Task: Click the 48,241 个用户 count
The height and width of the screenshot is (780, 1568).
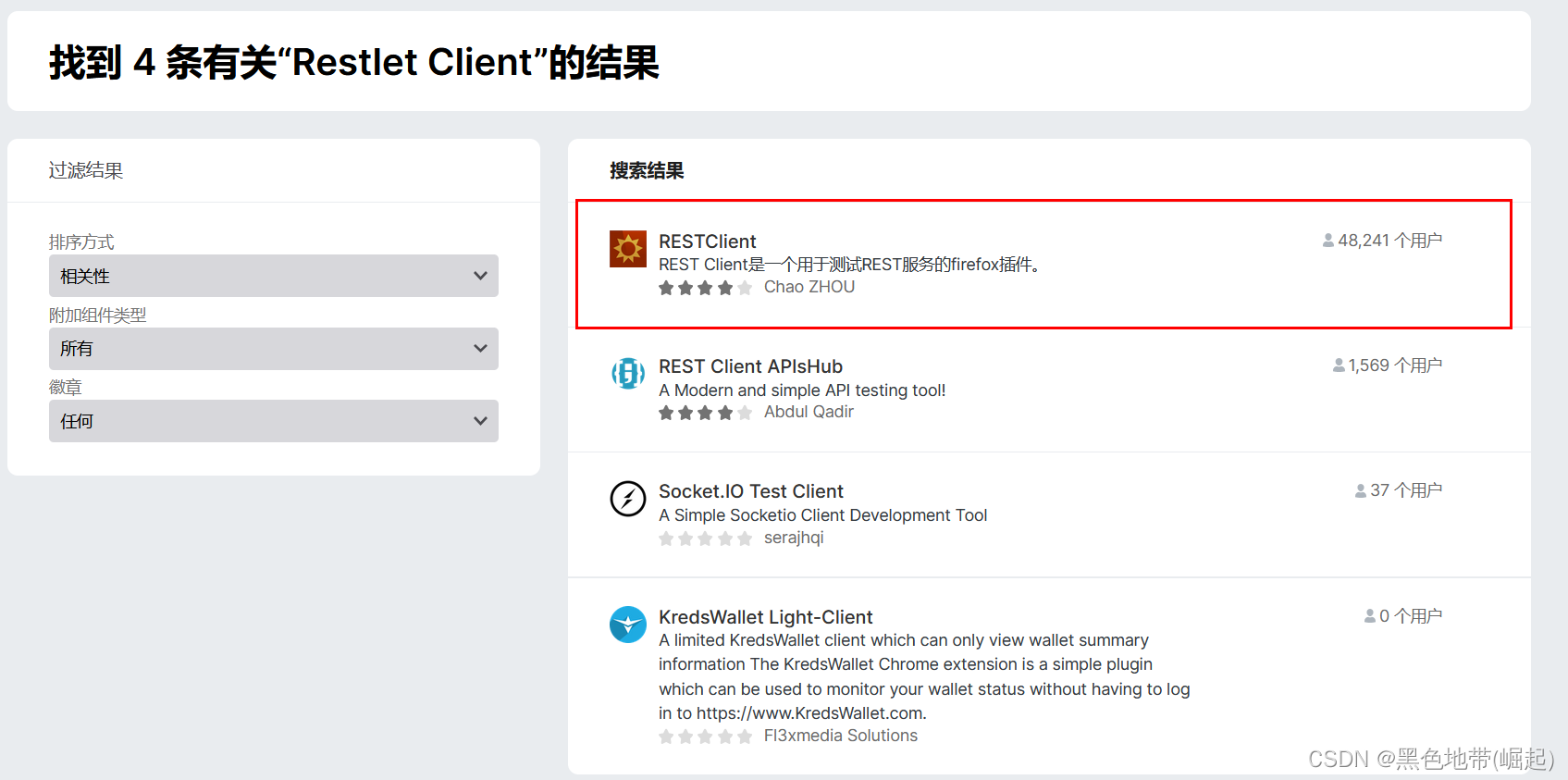Action: [x=1390, y=241]
